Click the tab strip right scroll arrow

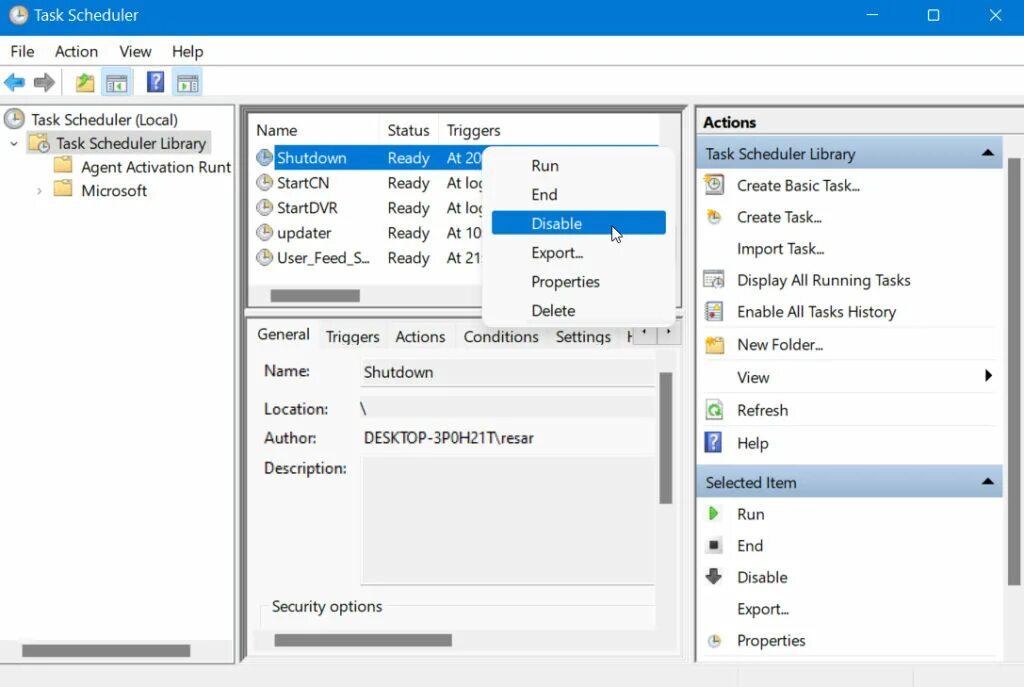coord(668,333)
